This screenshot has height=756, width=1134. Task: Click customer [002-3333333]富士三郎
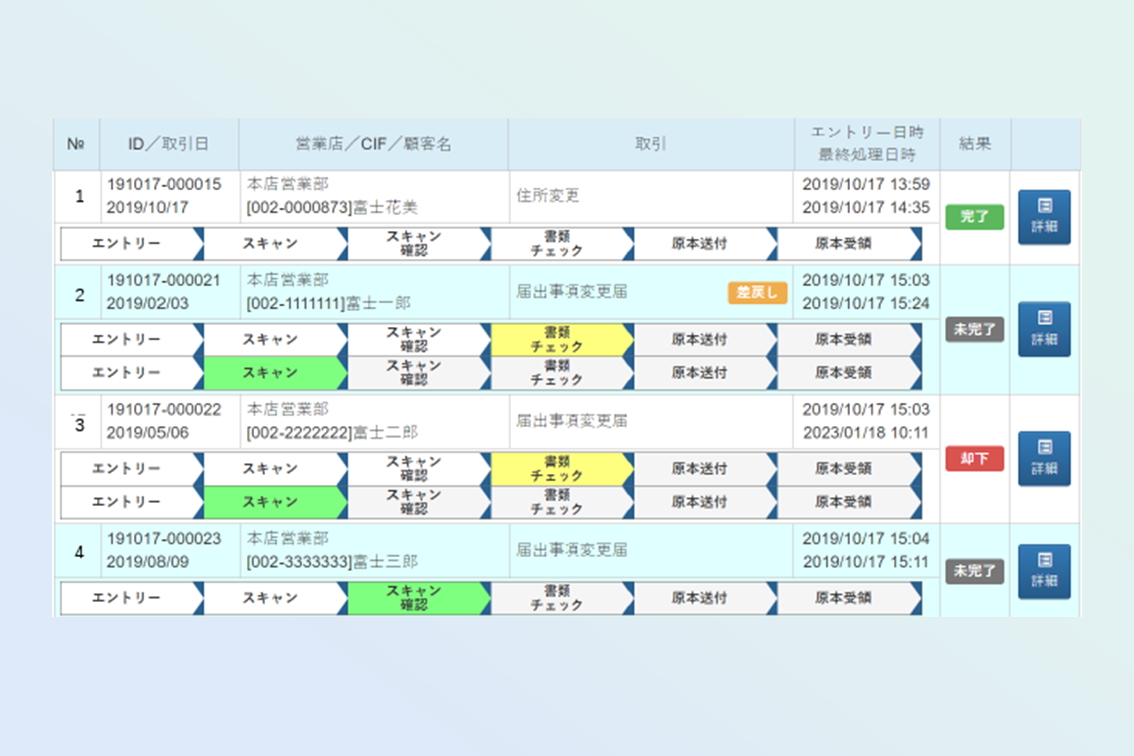pyautogui.click(x=332, y=562)
